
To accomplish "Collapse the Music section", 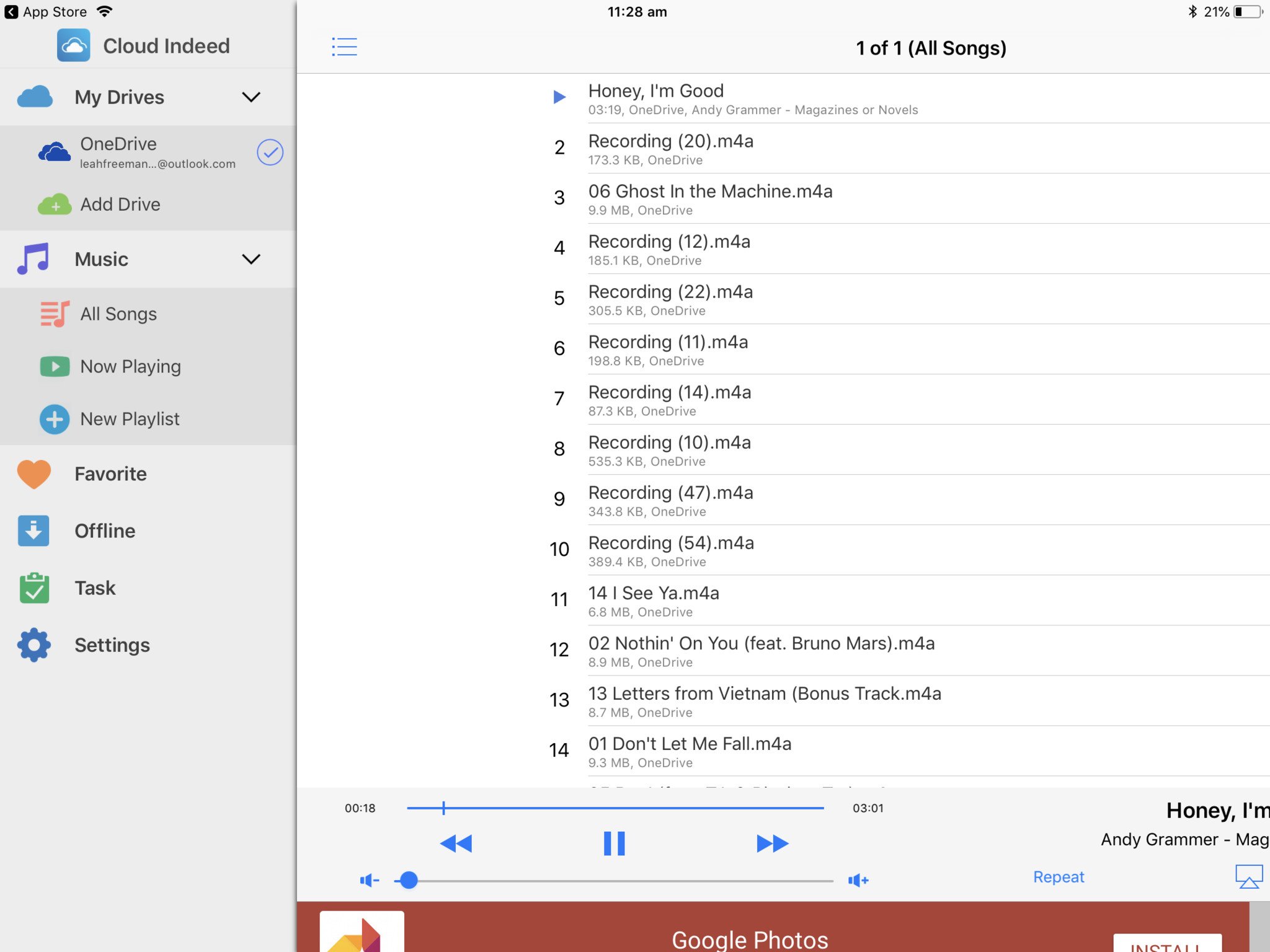I will point(252,259).
